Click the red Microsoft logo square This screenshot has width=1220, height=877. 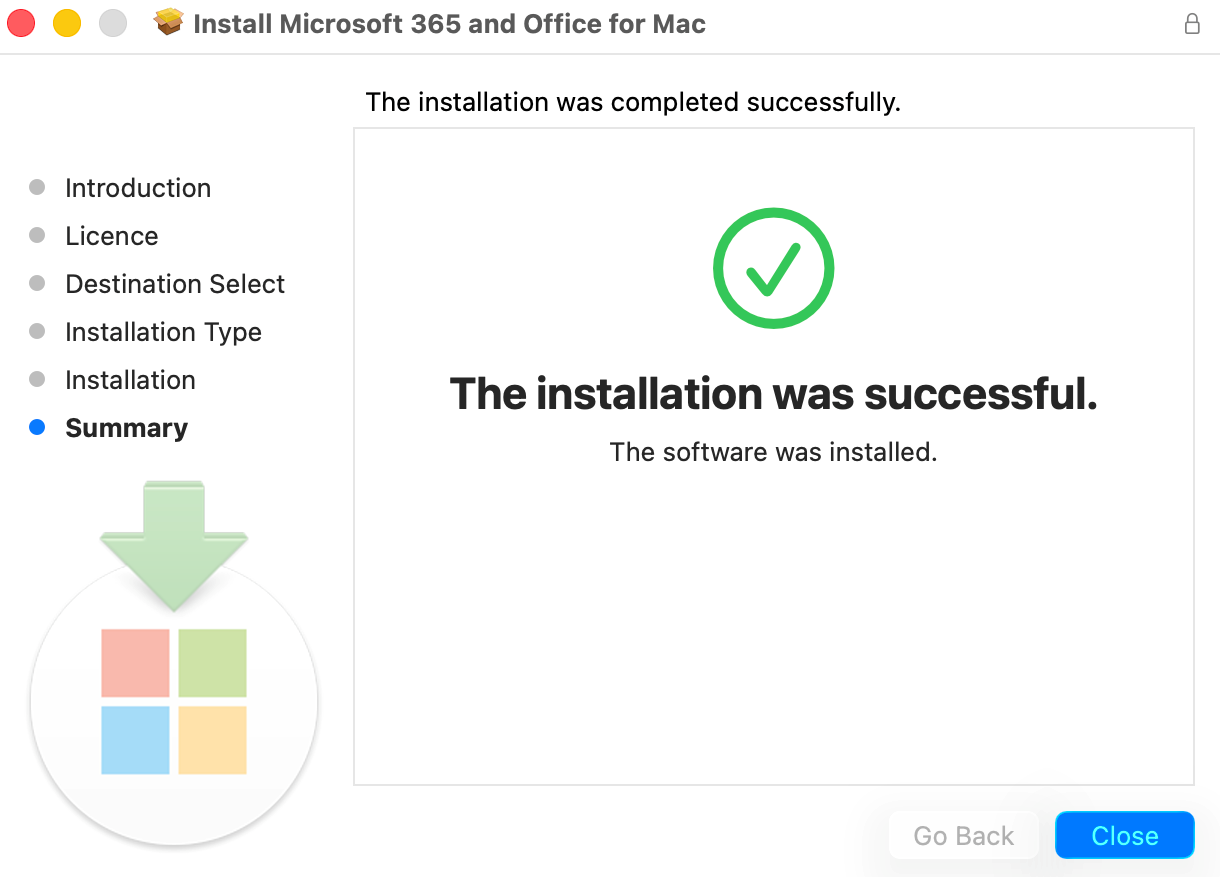(135, 663)
